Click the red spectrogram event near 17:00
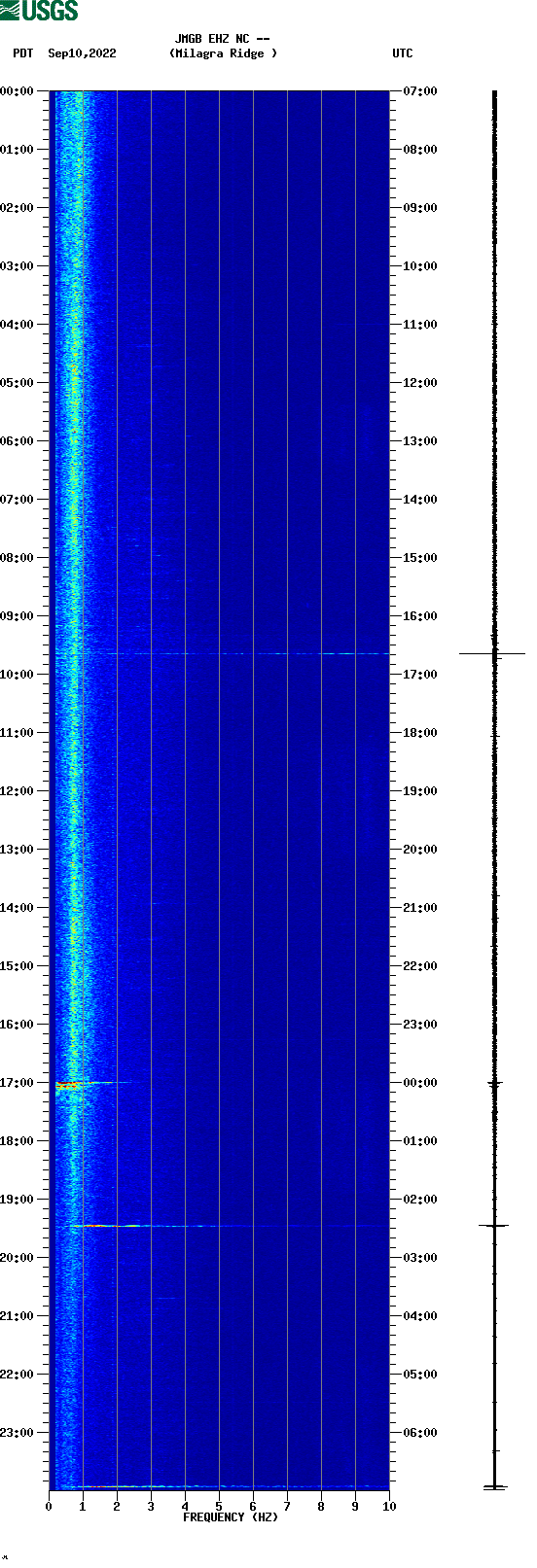 (66, 1085)
